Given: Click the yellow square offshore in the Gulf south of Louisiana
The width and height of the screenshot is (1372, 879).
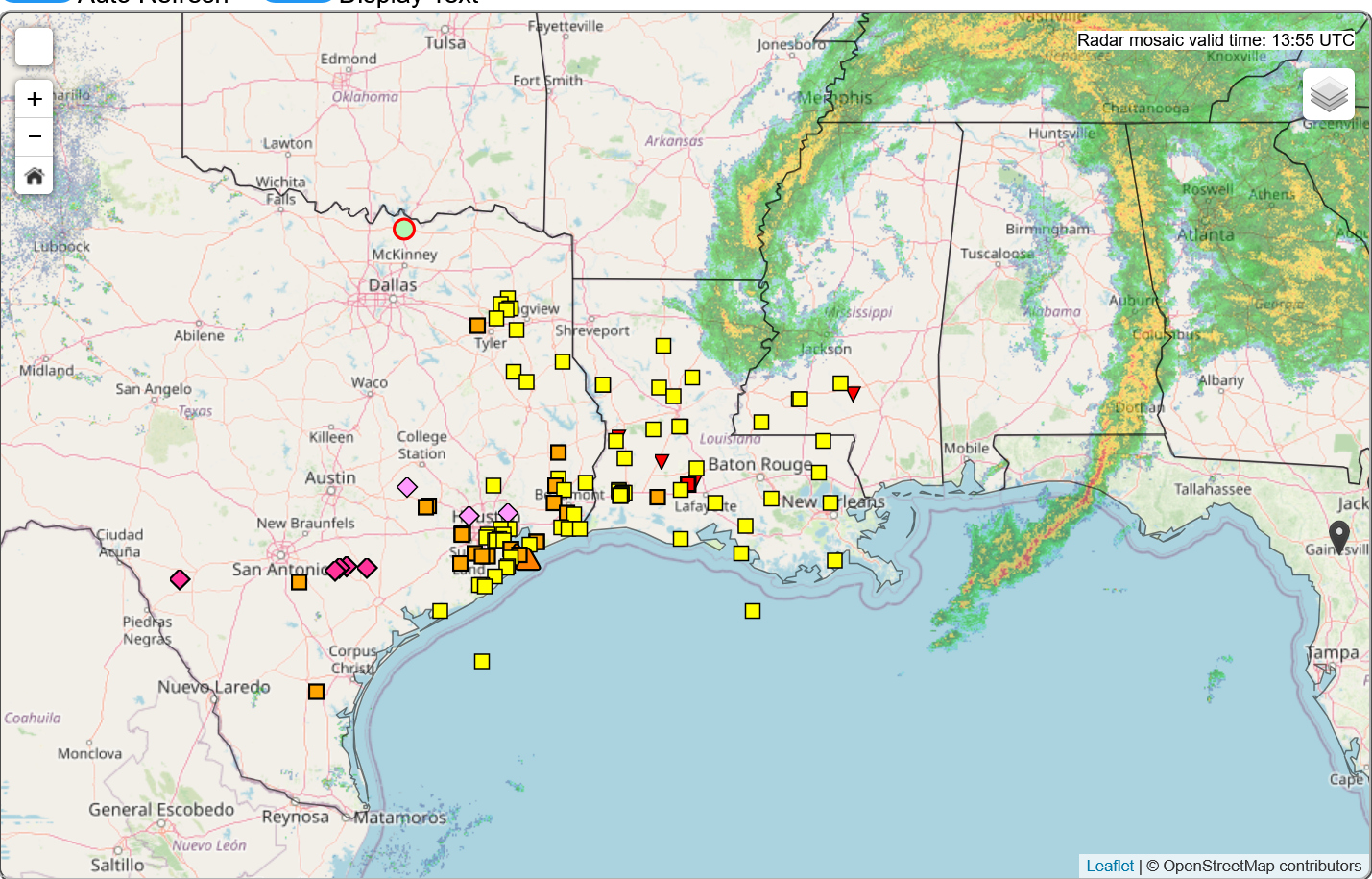Looking at the screenshot, I should click(753, 611).
